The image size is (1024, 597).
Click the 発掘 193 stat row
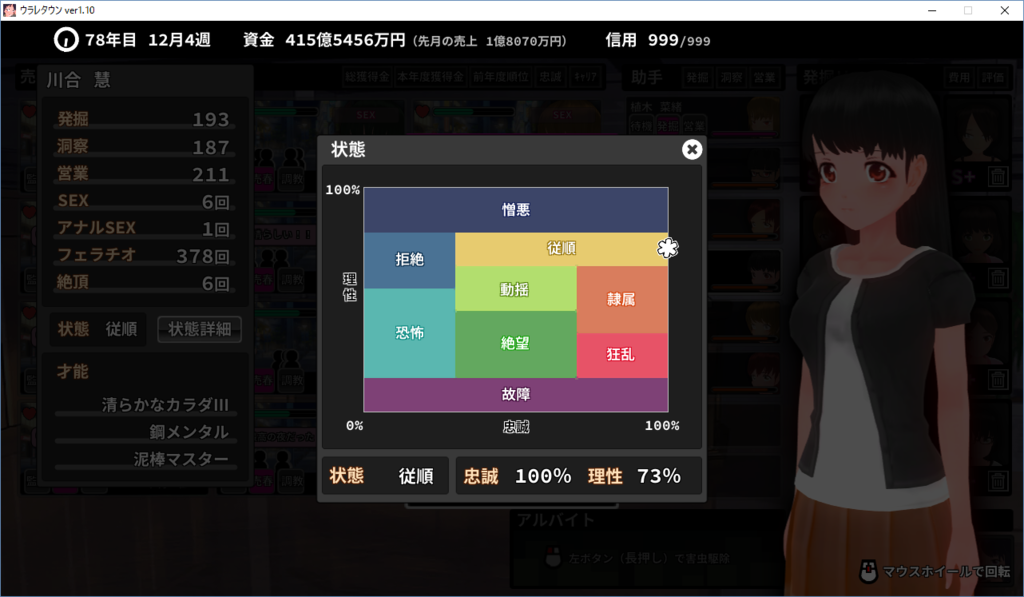(144, 119)
